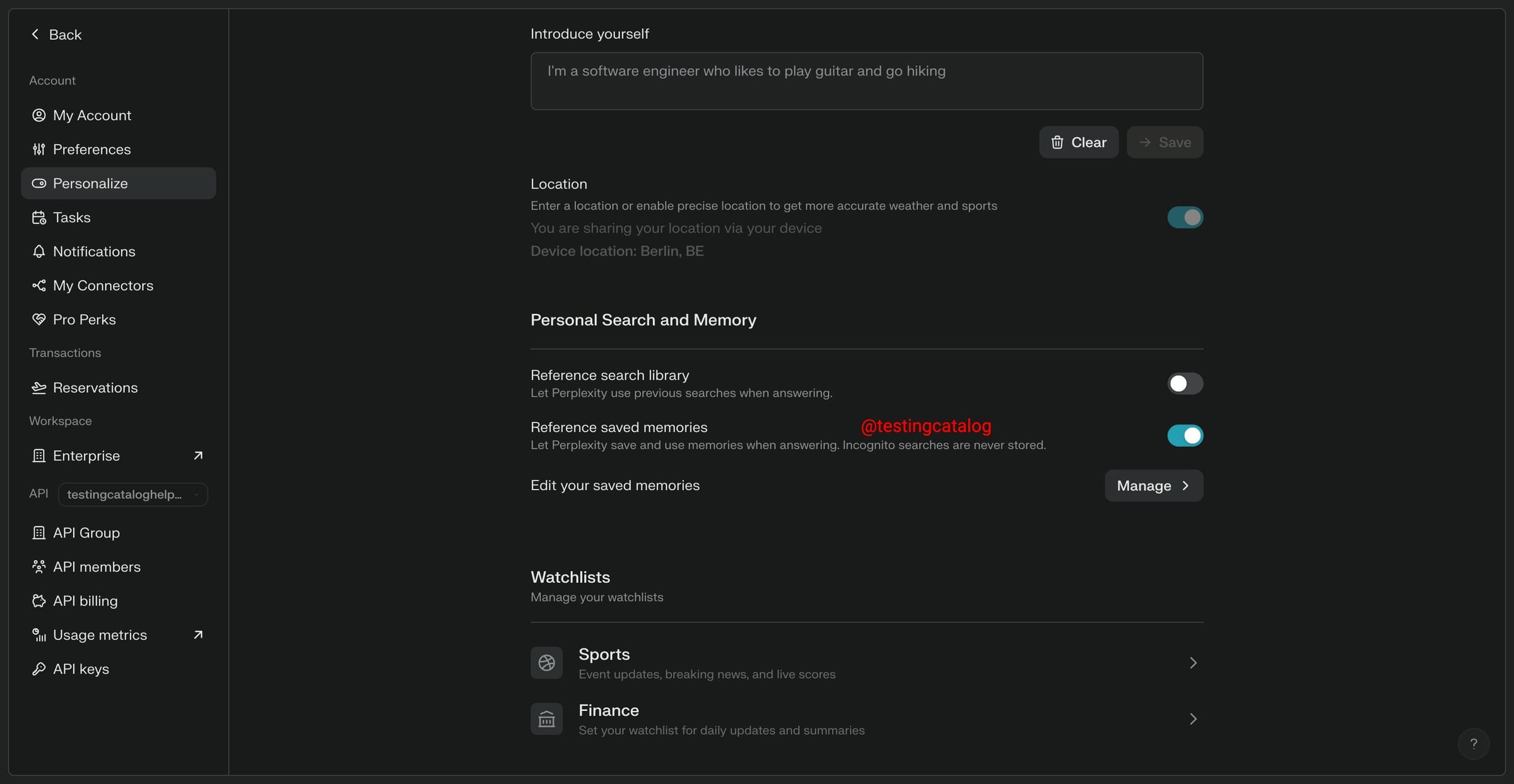The width and height of the screenshot is (1514, 784).
Task: Disable the device location toggle
Action: point(1185,218)
